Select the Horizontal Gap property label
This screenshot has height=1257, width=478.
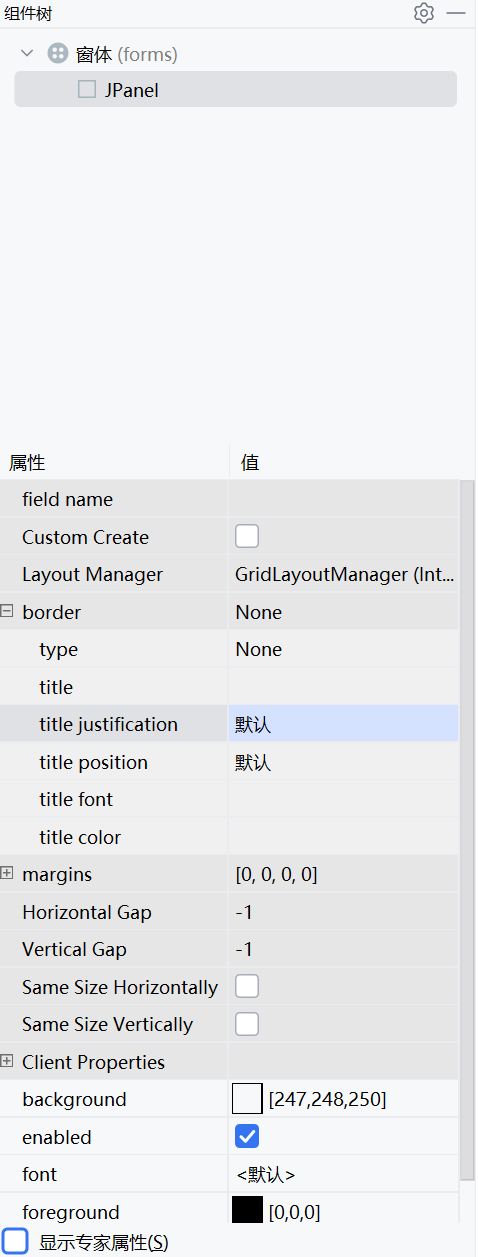coord(87,912)
